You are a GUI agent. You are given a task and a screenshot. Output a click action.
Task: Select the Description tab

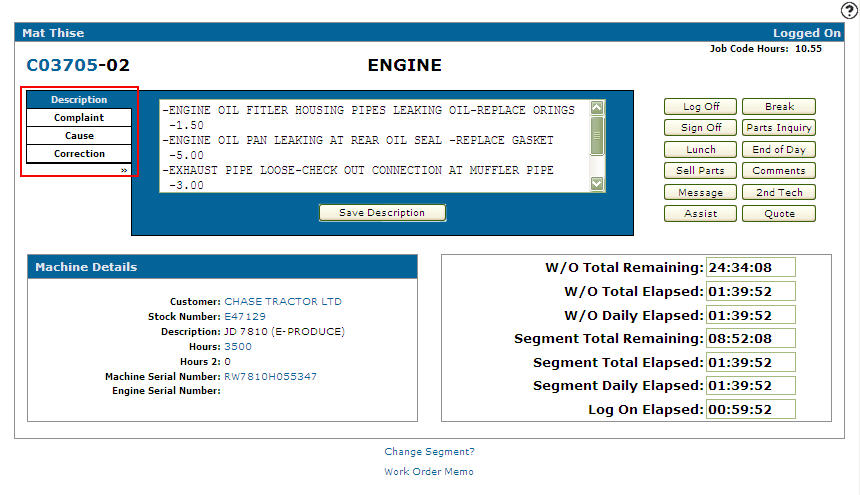[79, 100]
